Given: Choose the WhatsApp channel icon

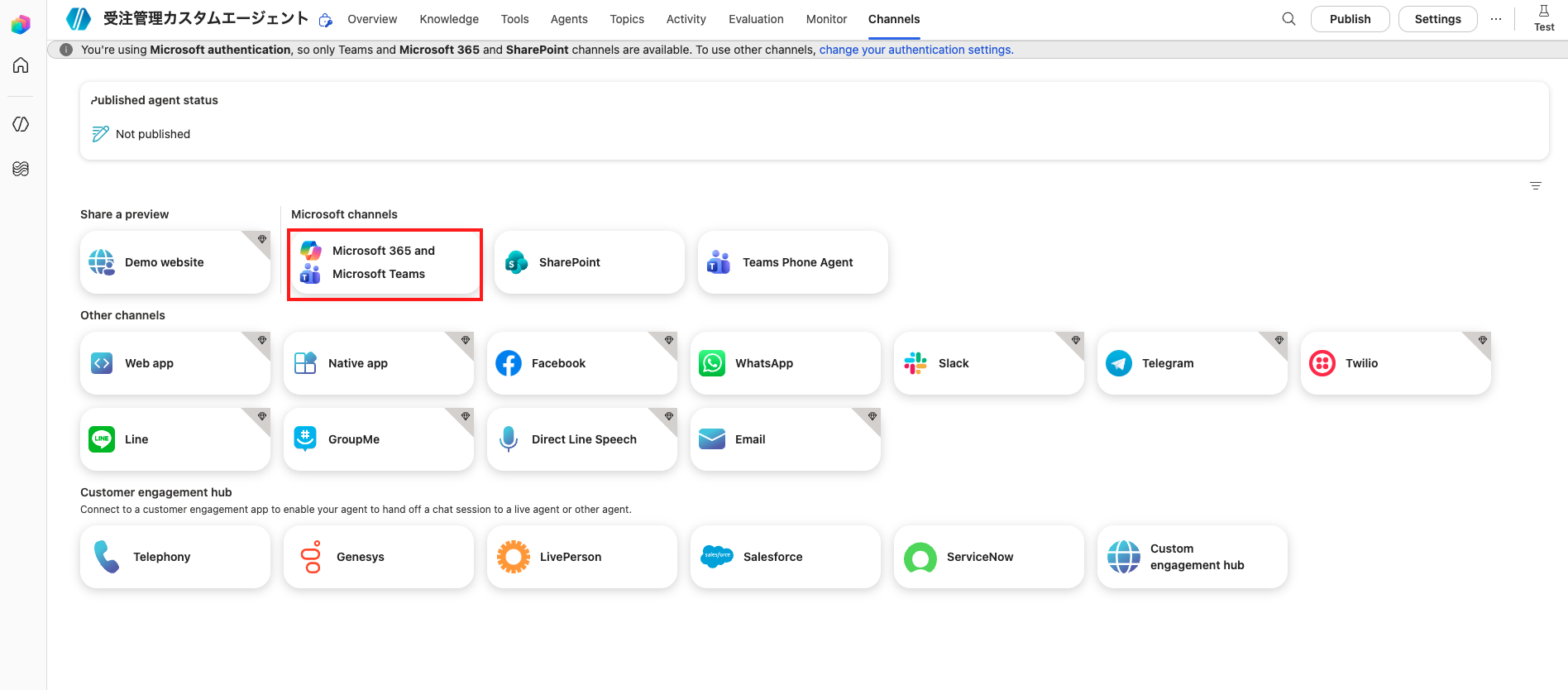Looking at the screenshot, I should click(x=712, y=363).
